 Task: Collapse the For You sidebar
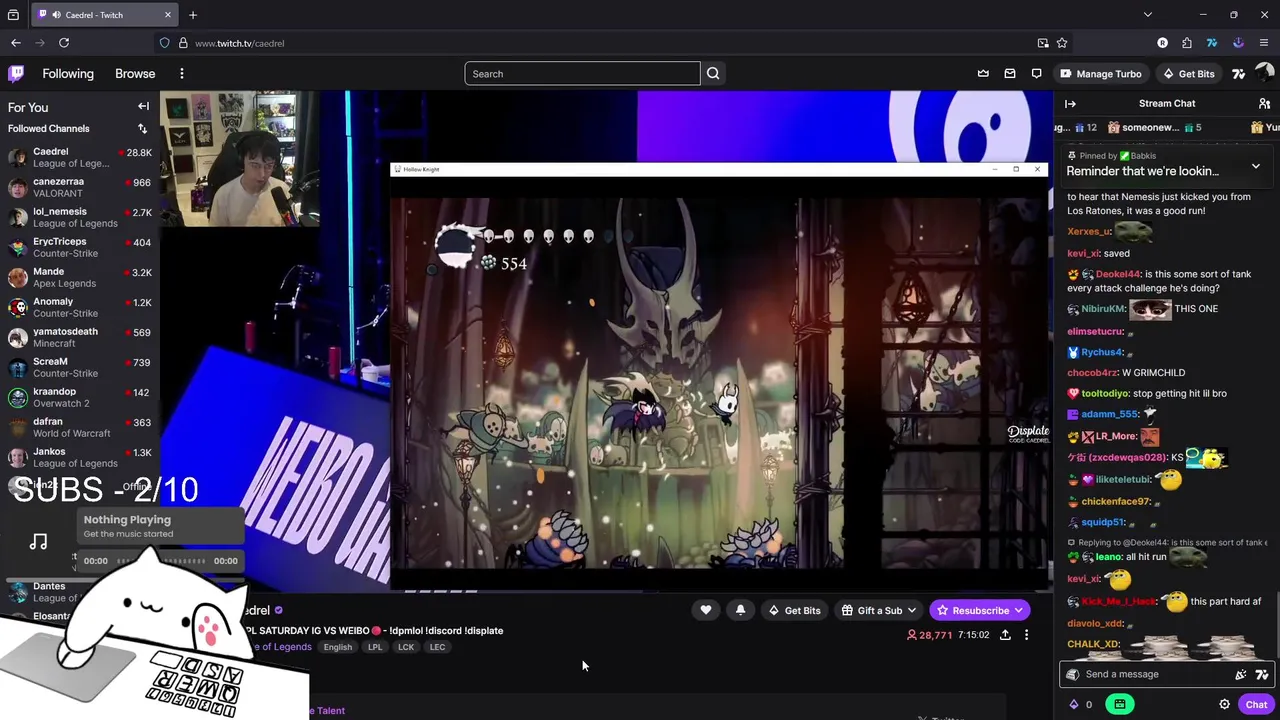143,106
